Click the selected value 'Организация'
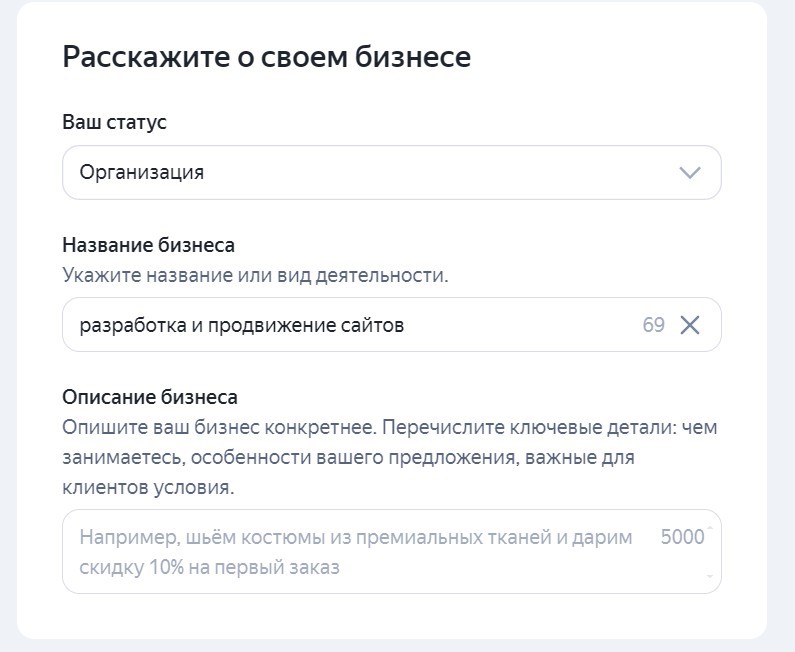Viewport: 795px width, 652px height. coord(142,172)
